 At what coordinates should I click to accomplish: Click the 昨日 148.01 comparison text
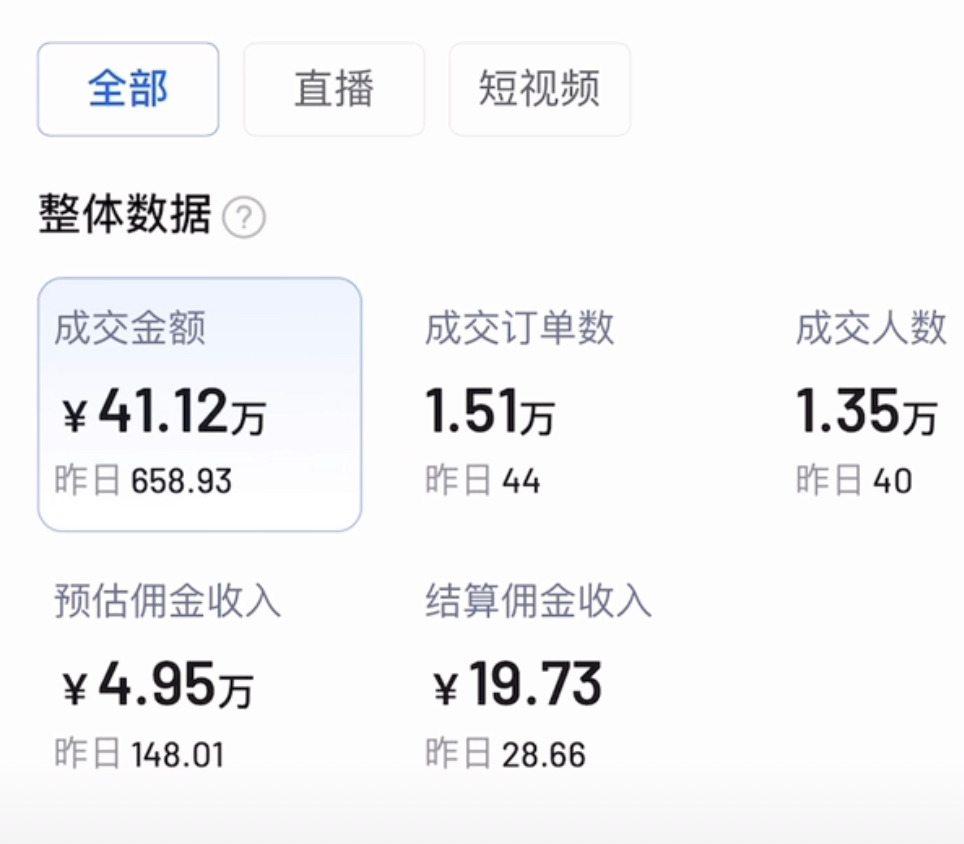point(139,754)
